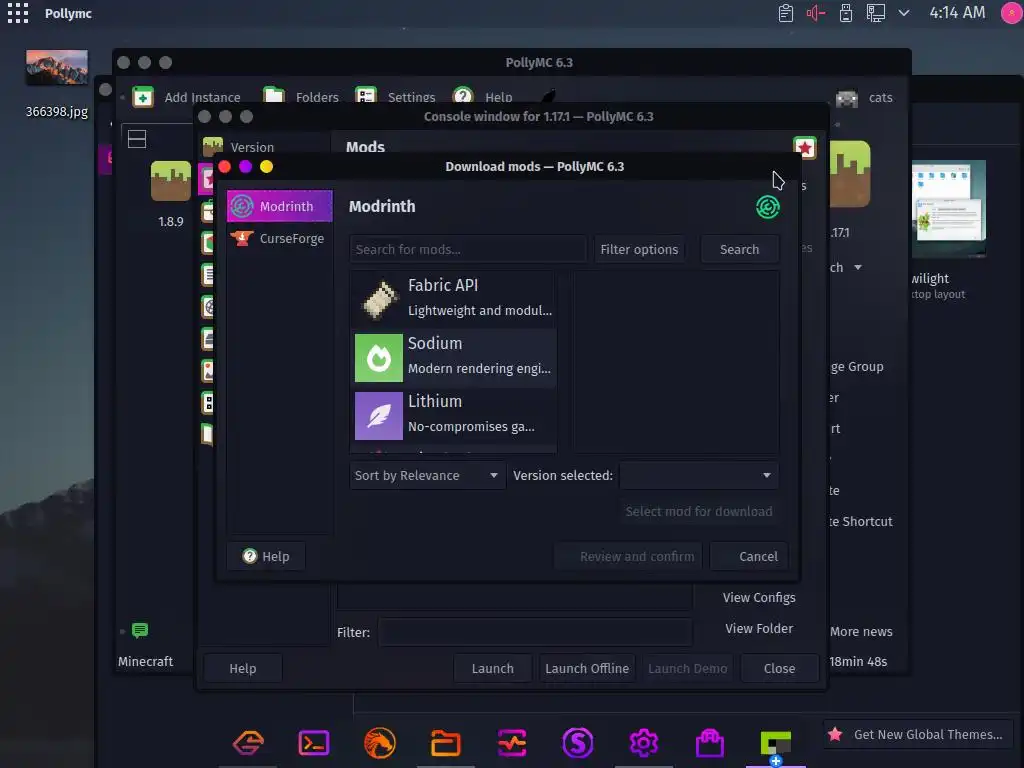Viewport: 1024px width, 768px height.
Task: Select the CurseForge provider in the sidebar
Action: pyautogui.click(x=280, y=238)
